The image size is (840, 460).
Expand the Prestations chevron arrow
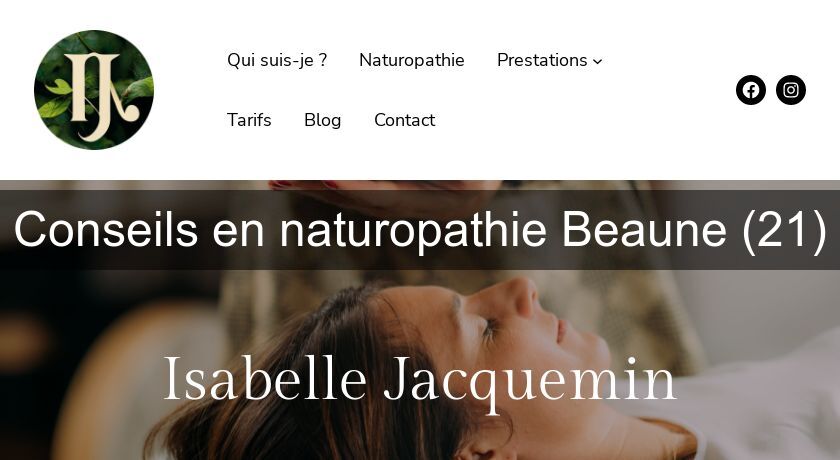click(x=597, y=62)
